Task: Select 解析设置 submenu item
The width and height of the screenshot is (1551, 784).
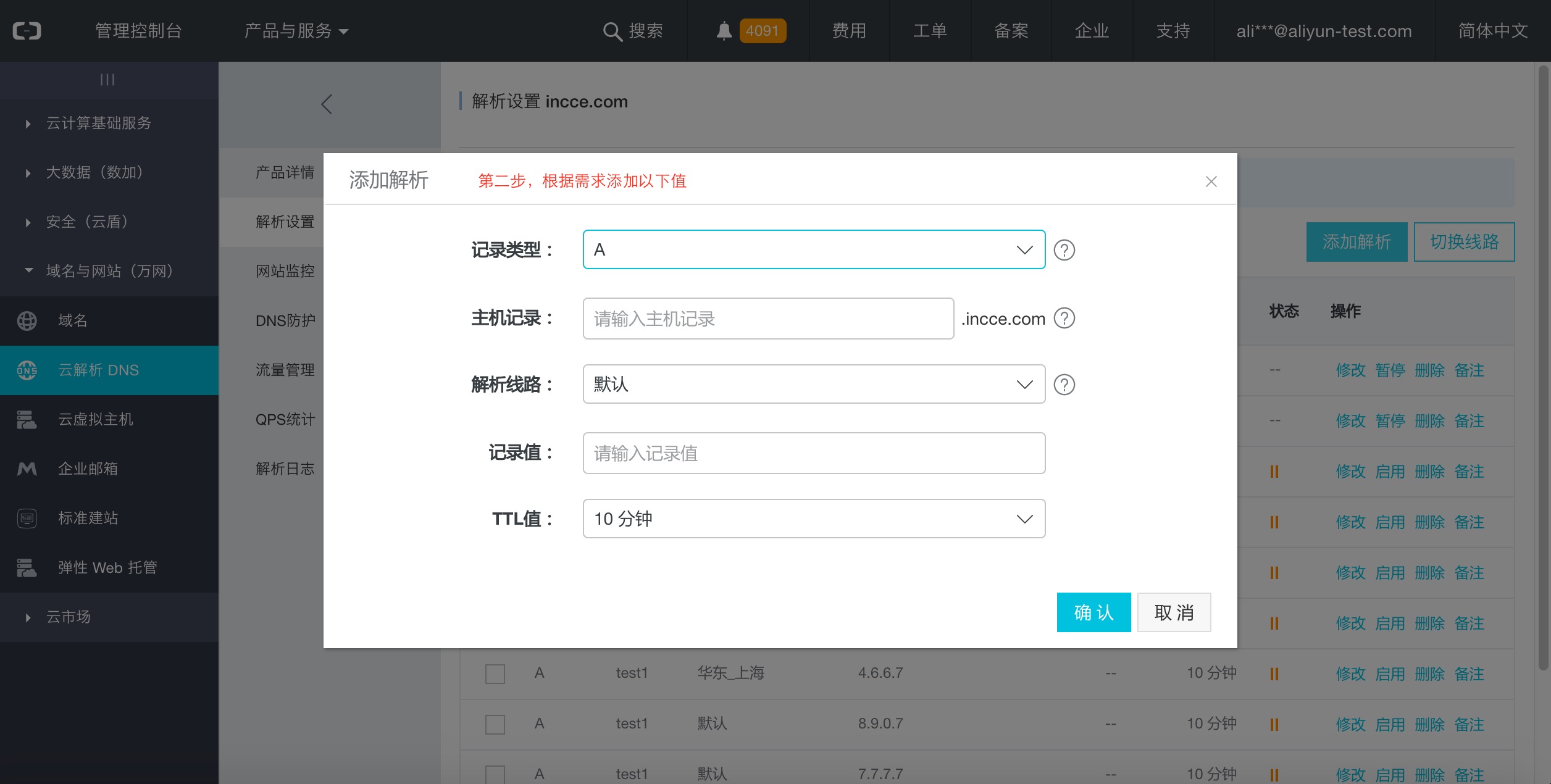Action: click(x=285, y=222)
